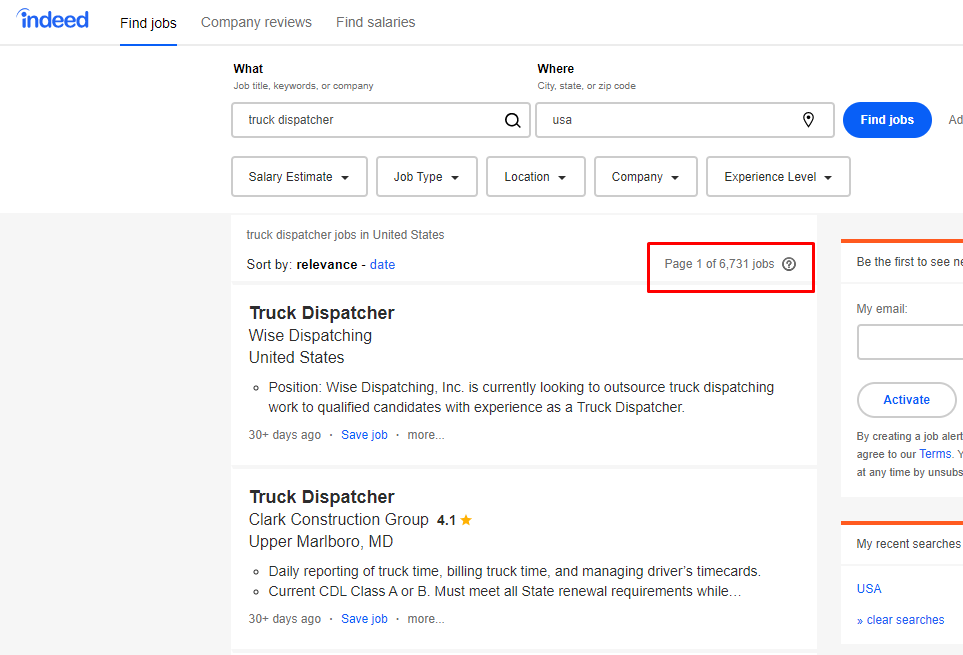Expand the Job Type filter
The width and height of the screenshot is (963, 655).
pos(427,177)
